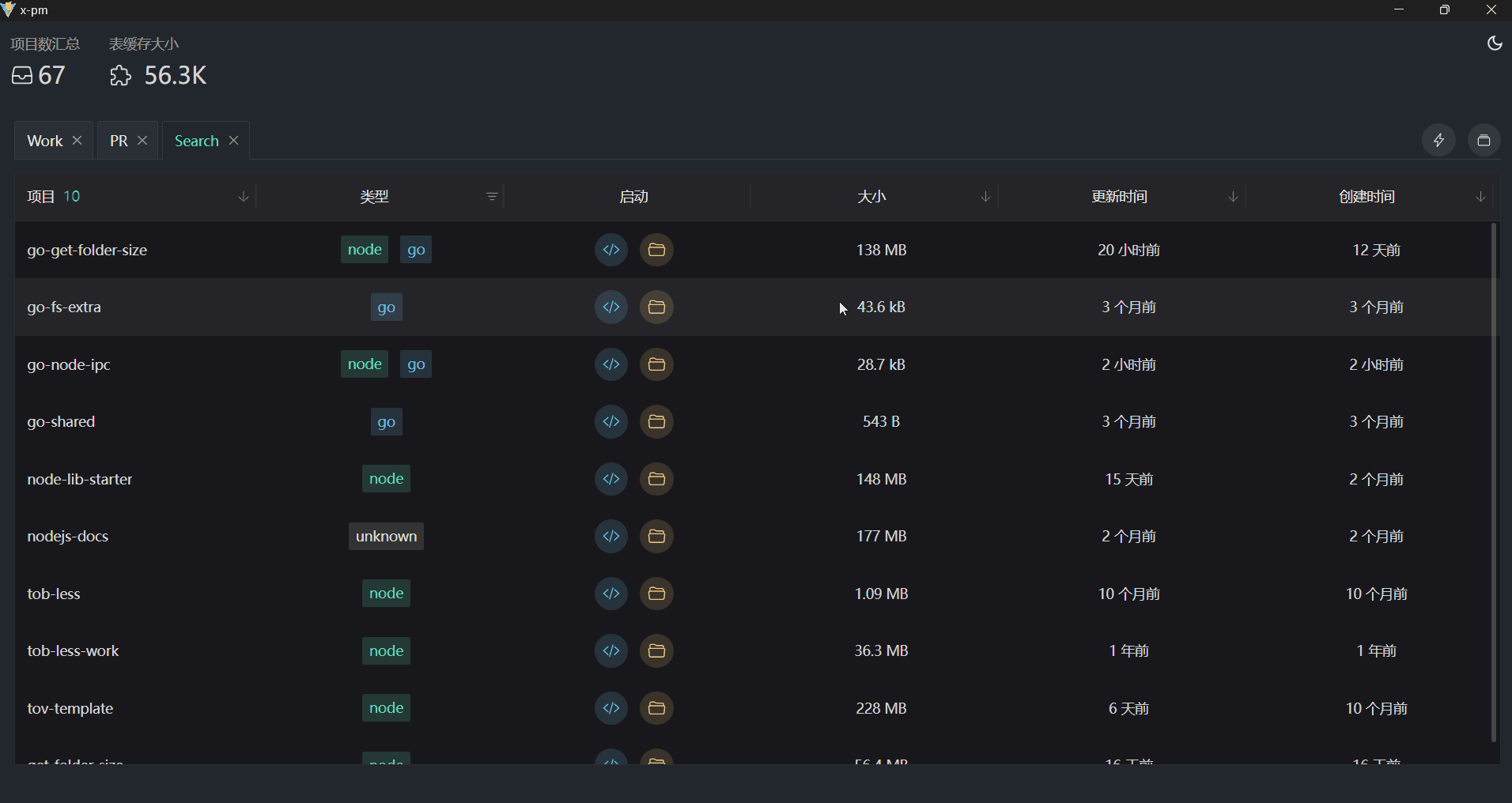1512x803 pixels.
Task: Click the 项目数汇总 label
Action: tap(45, 43)
